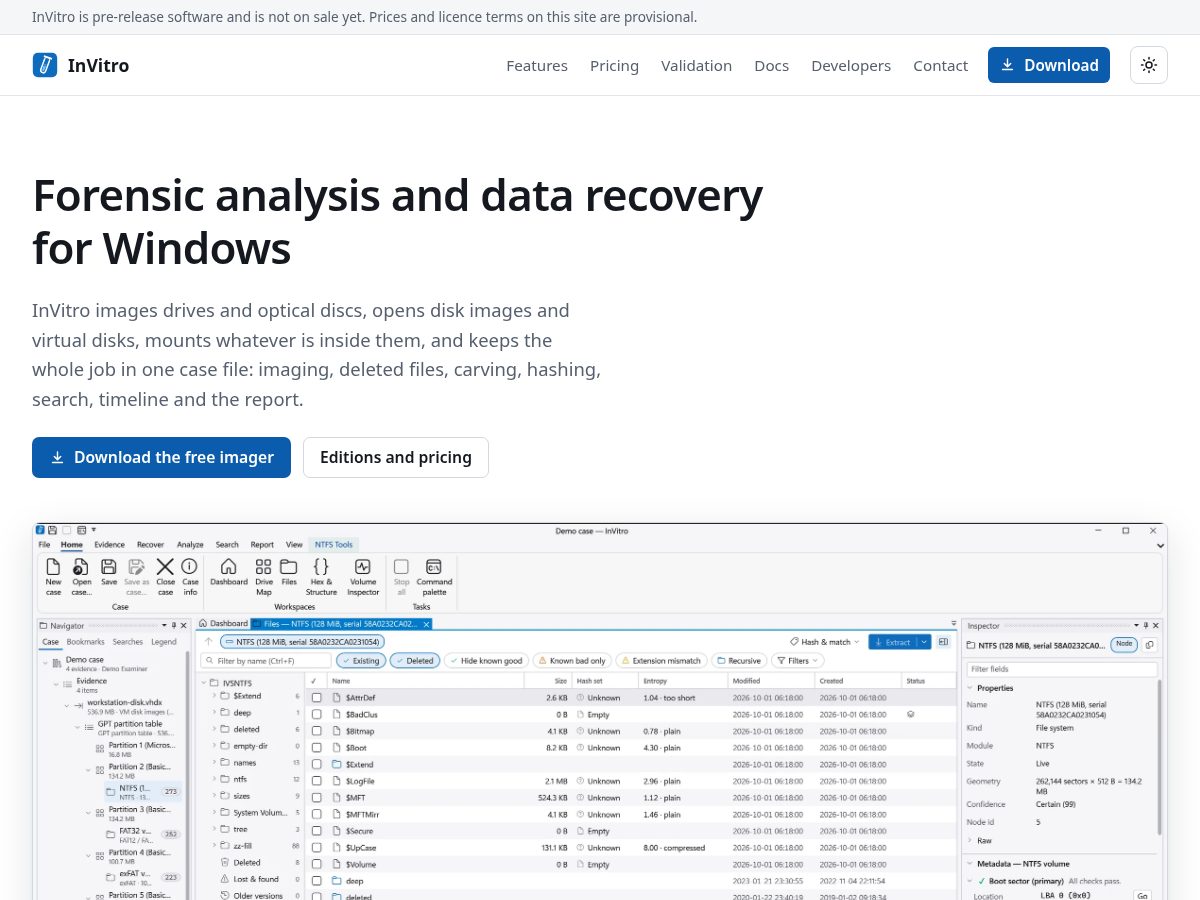
Task: Click the Filter fields input in Inspector
Action: click(x=1062, y=669)
